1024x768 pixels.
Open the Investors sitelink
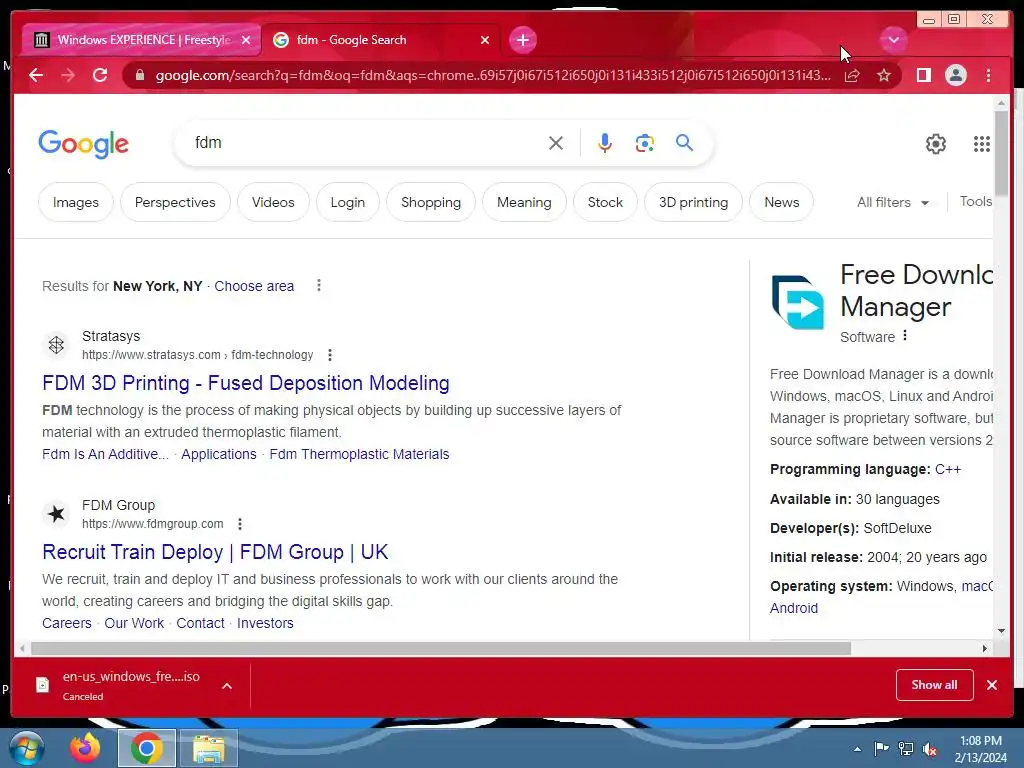point(265,623)
